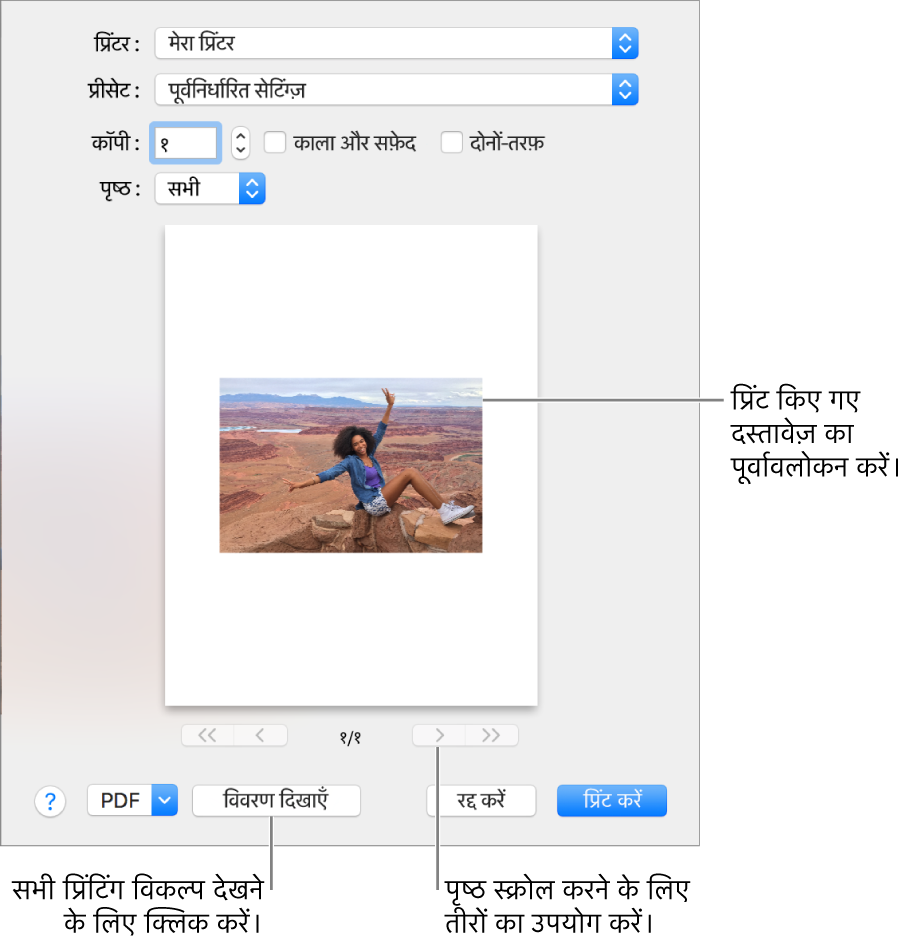This screenshot has width=910, height=947.
Task: Click the blue प्रिंट करें button
Action: (x=612, y=800)
